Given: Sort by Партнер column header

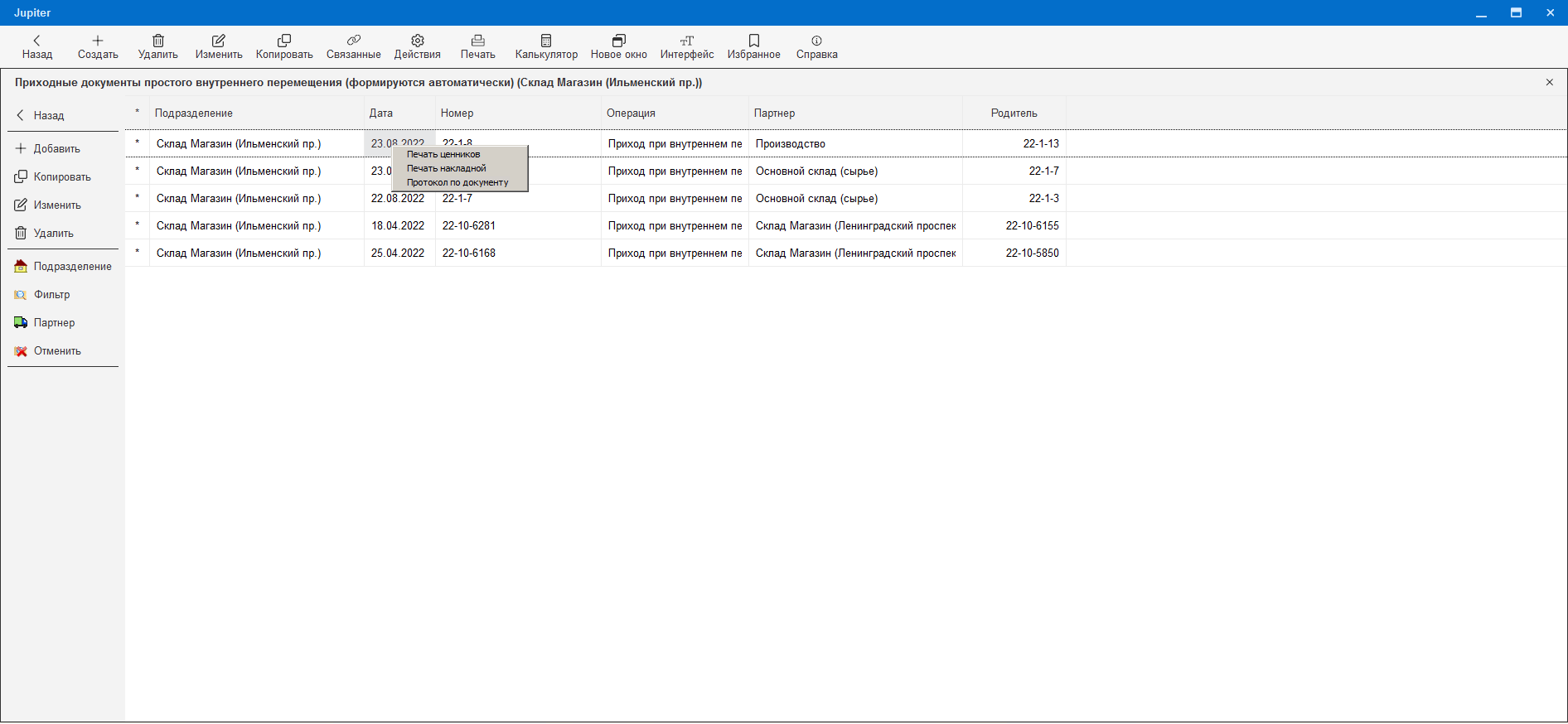Looking at the screenshot, I should pos(855,113).
